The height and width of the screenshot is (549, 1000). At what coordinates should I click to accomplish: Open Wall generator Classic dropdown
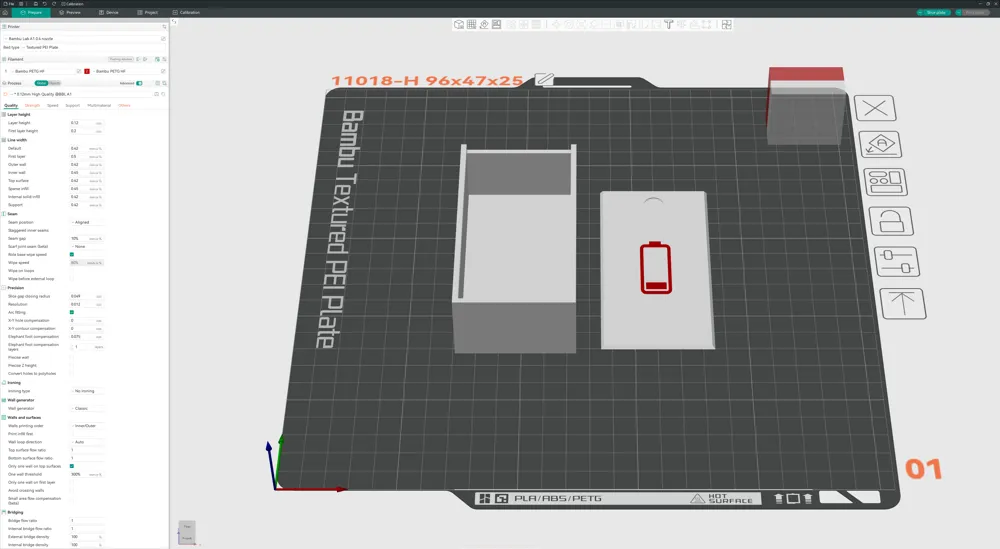pos(87,408)
